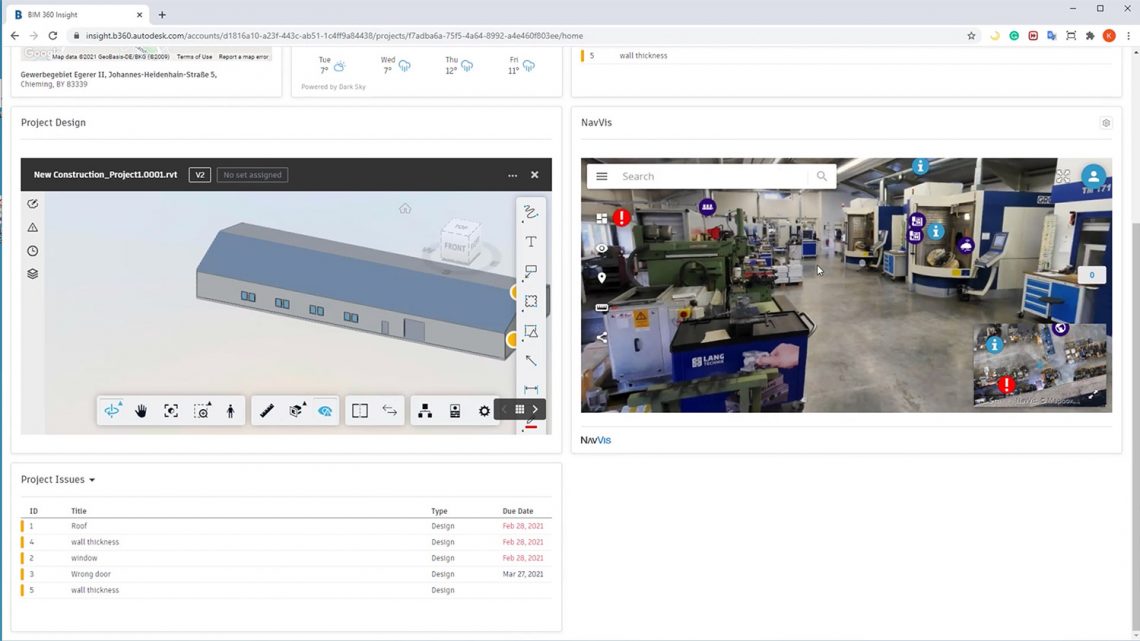Open the three-dot overflow menu on the model viewer
Viewport: 1140px width, 641px height.
pos(512,175)
